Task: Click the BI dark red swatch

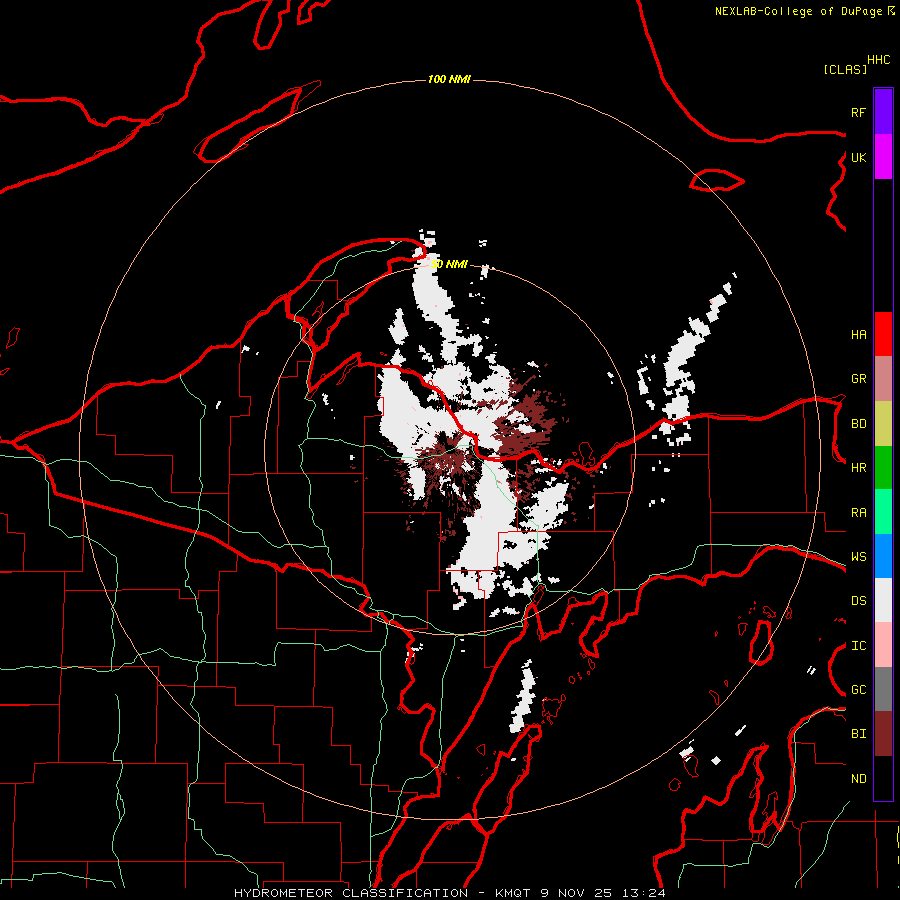Action: pos(883,734)
